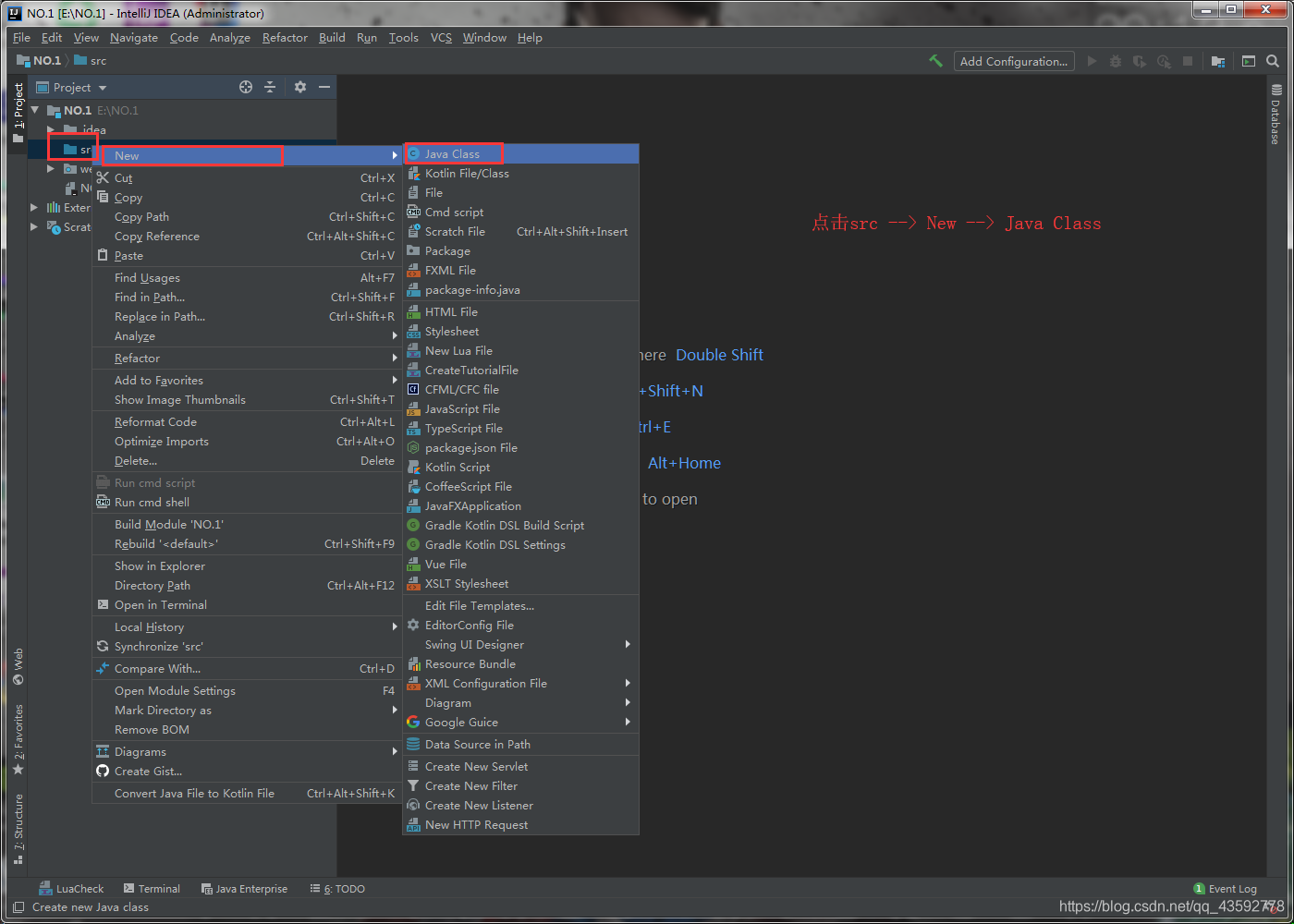Image resolution: width=1294 pixels, height=924 pixels.
Task: Expand the Scratches tree node
Action: [x=35, y=227]
